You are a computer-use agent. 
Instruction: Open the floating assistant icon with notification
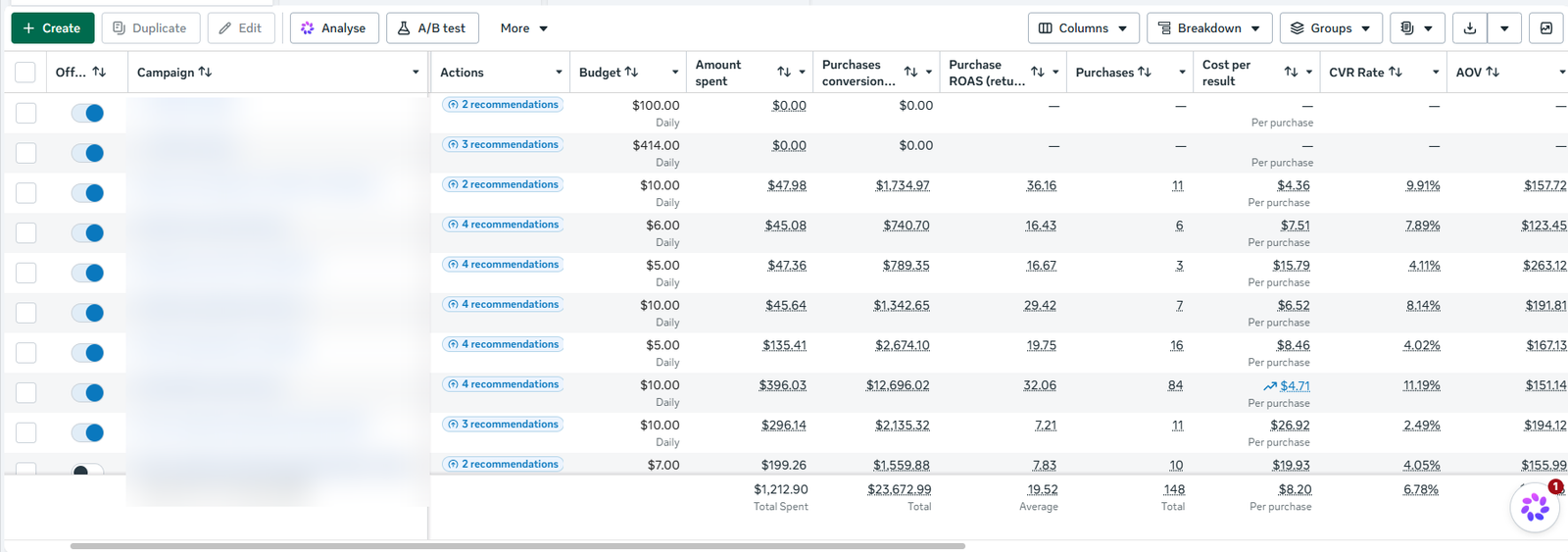click(1535, 507)
